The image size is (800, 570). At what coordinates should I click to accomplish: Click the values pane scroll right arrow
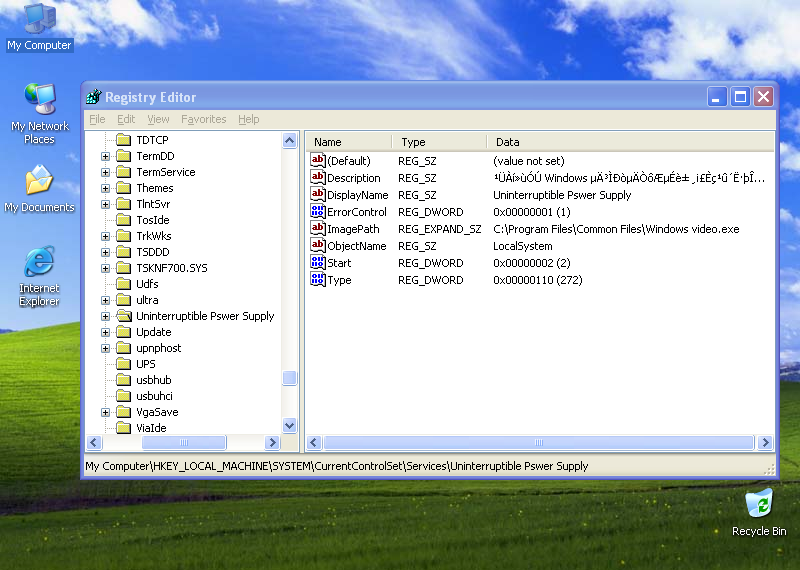pos(765,442)
